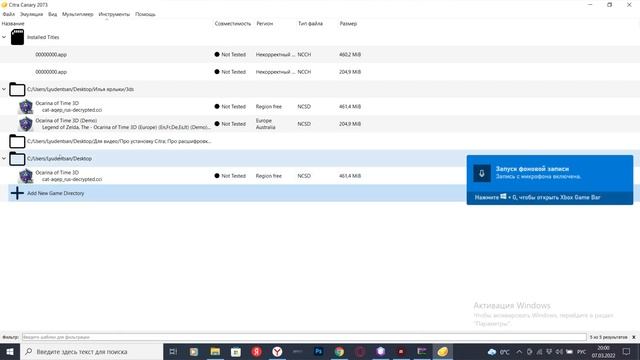Sort by Название column header

(x=13, y=24)
